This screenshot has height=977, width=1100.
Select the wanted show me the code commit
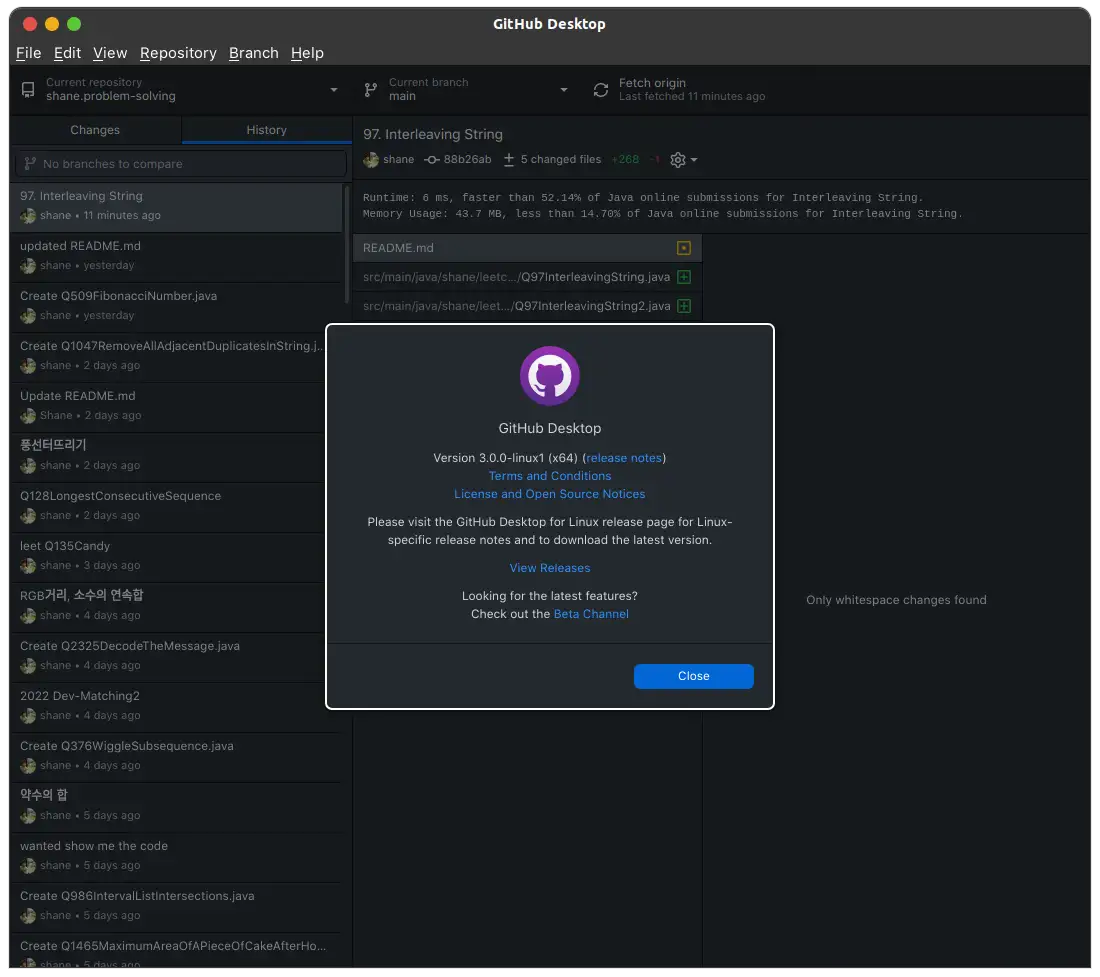pos(175,857)
